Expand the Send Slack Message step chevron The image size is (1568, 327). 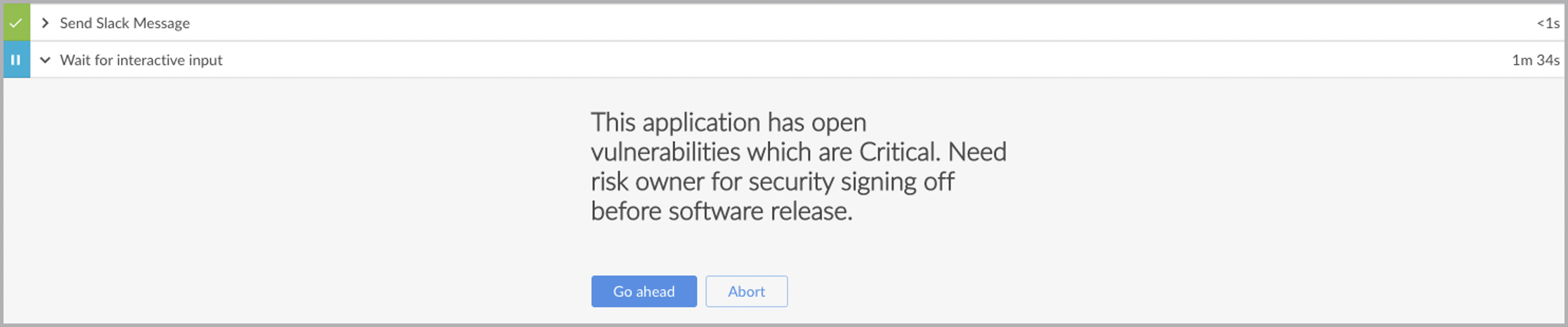click(x=45, y=23)
